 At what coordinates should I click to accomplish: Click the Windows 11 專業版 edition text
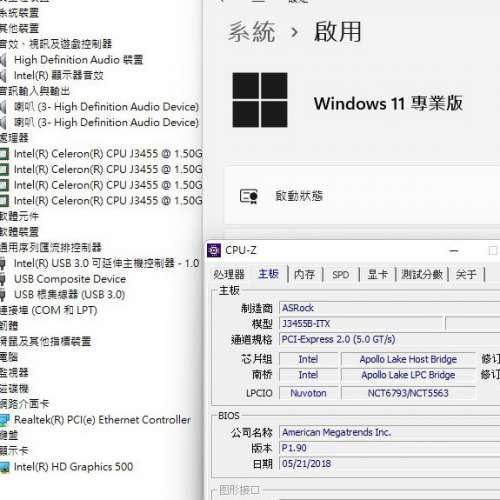388,103
